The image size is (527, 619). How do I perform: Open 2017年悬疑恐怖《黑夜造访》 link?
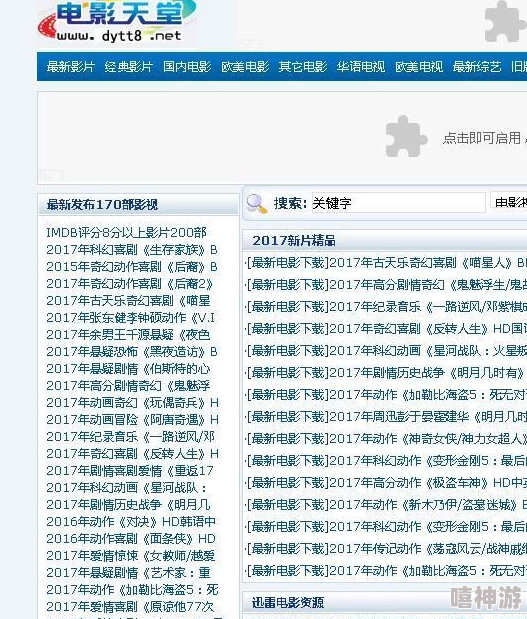(x=132, y=352)
